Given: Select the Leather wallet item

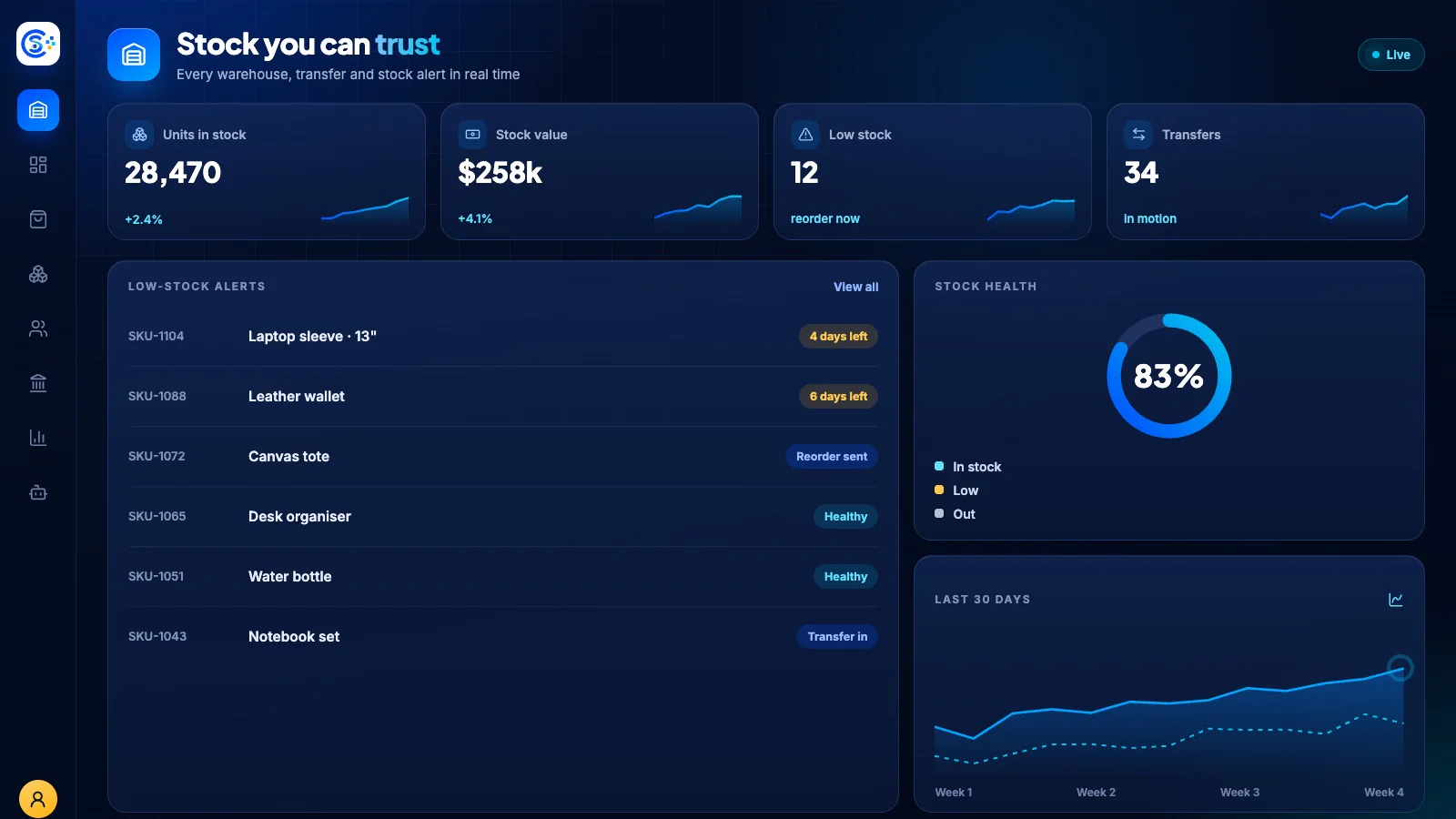Looking at the screenshot, I should 297,397.
